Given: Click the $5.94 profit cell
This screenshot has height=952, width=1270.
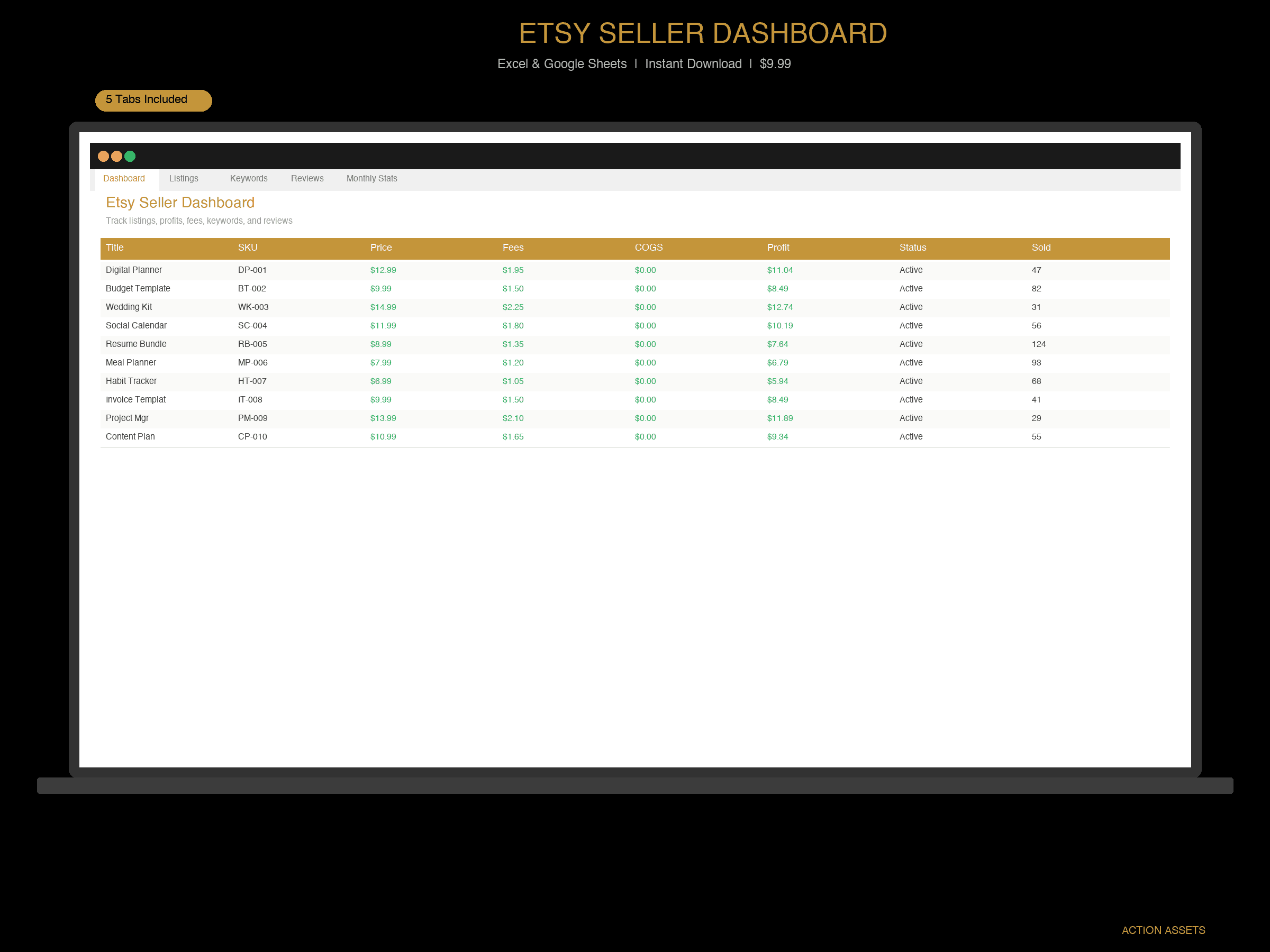Looking at the screenshot, I should (777, 381).
